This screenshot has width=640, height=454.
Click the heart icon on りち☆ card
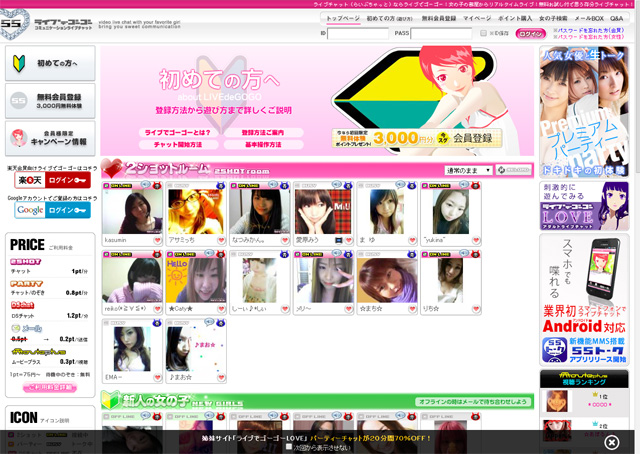[x=476, y=309]
